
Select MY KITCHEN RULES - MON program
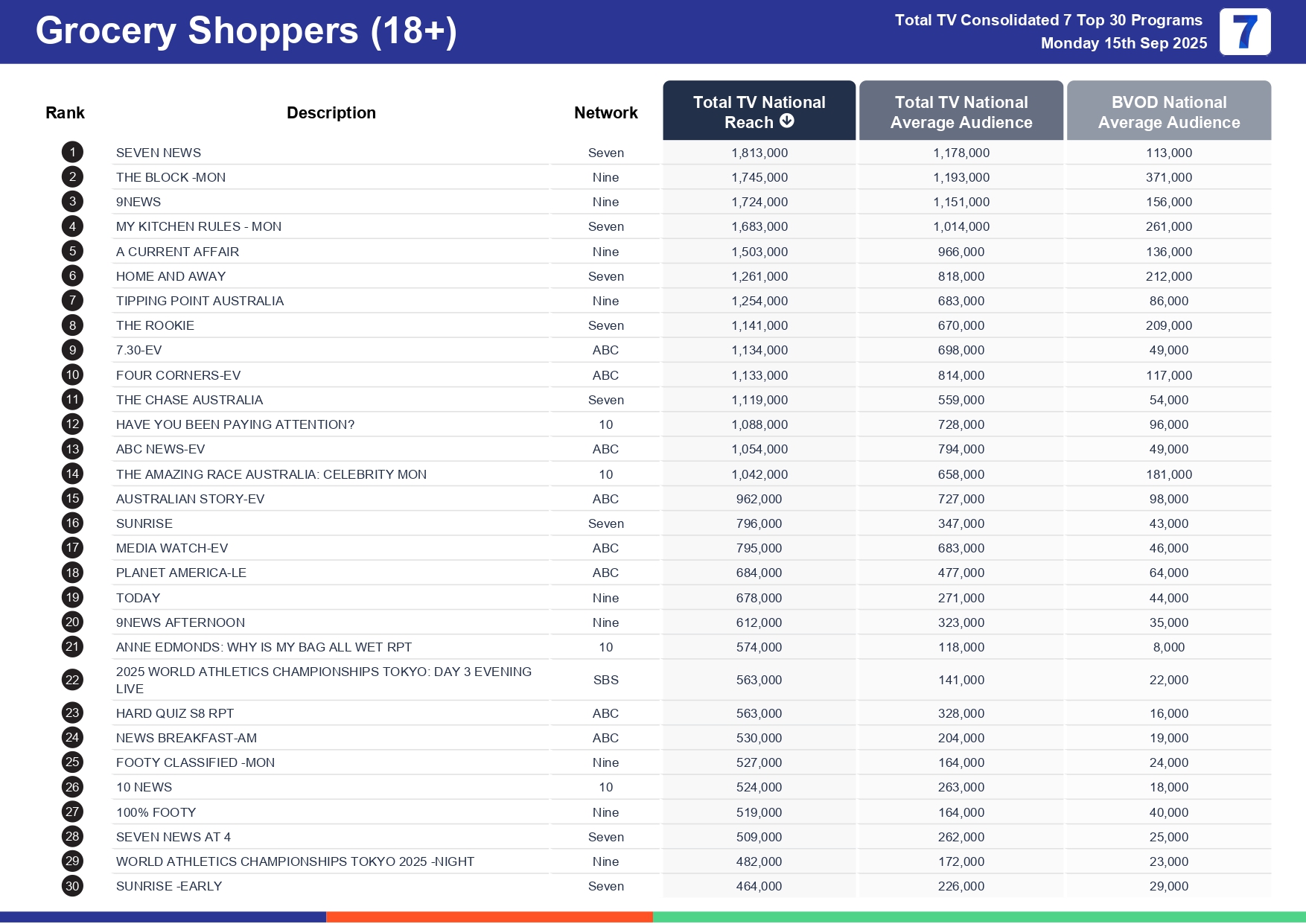(198, 226)
